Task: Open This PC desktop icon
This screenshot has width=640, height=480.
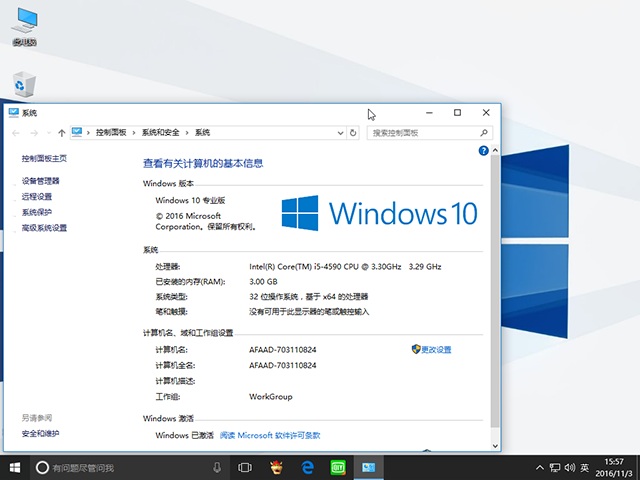Action: [23, 22]
